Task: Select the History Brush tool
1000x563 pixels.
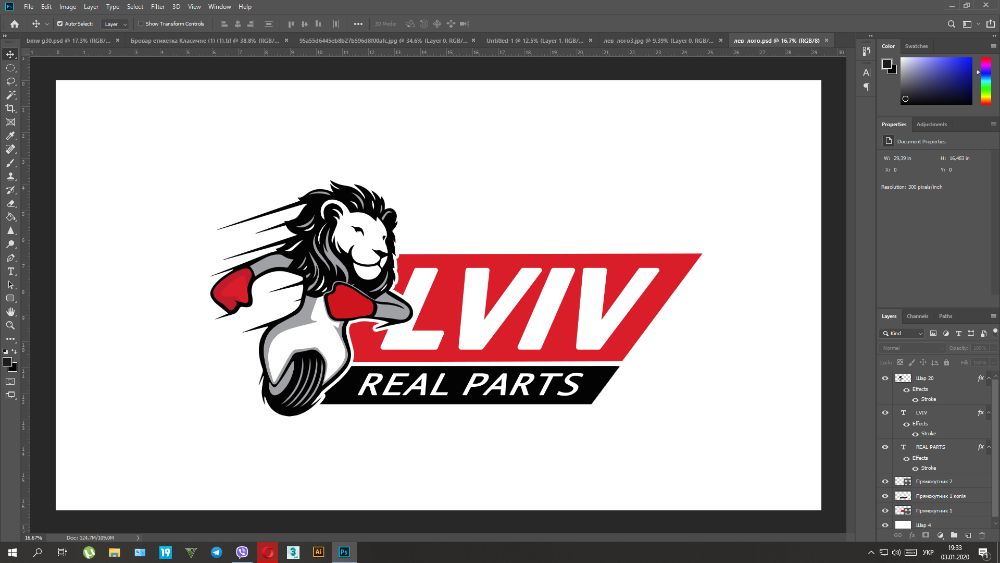Action: (10, 190)
